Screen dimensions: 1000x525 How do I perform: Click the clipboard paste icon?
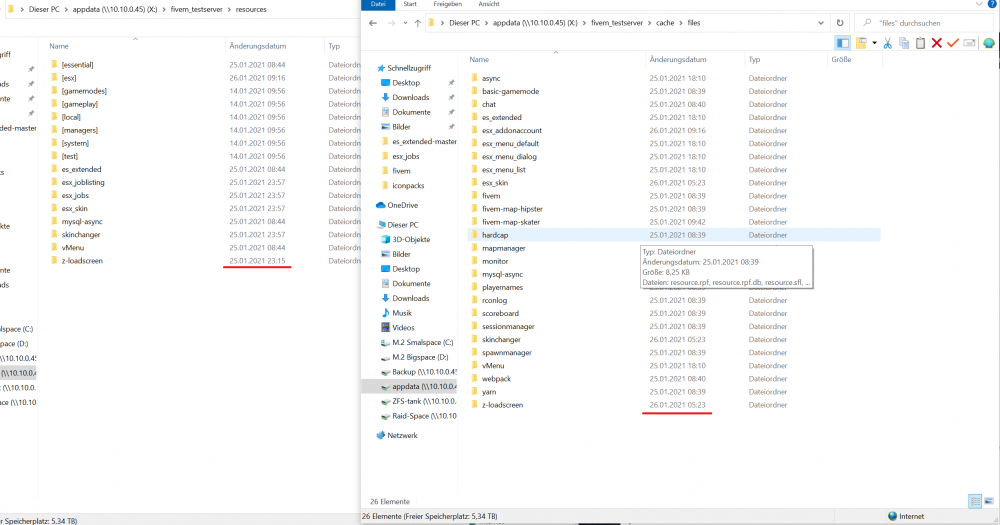point(920,43)
